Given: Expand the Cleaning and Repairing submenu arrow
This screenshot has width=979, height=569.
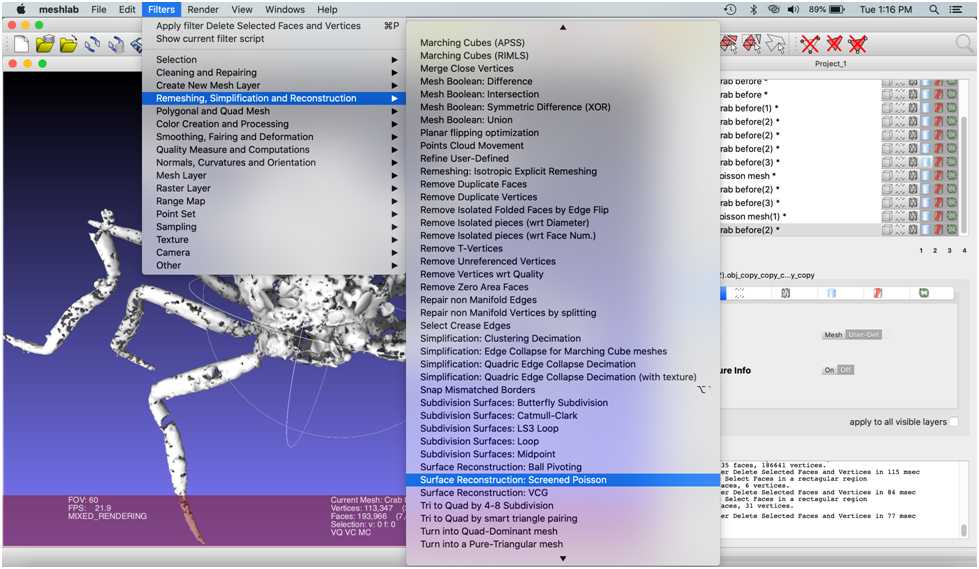Looking at the screenshot, I should click(x=395, y=72).
